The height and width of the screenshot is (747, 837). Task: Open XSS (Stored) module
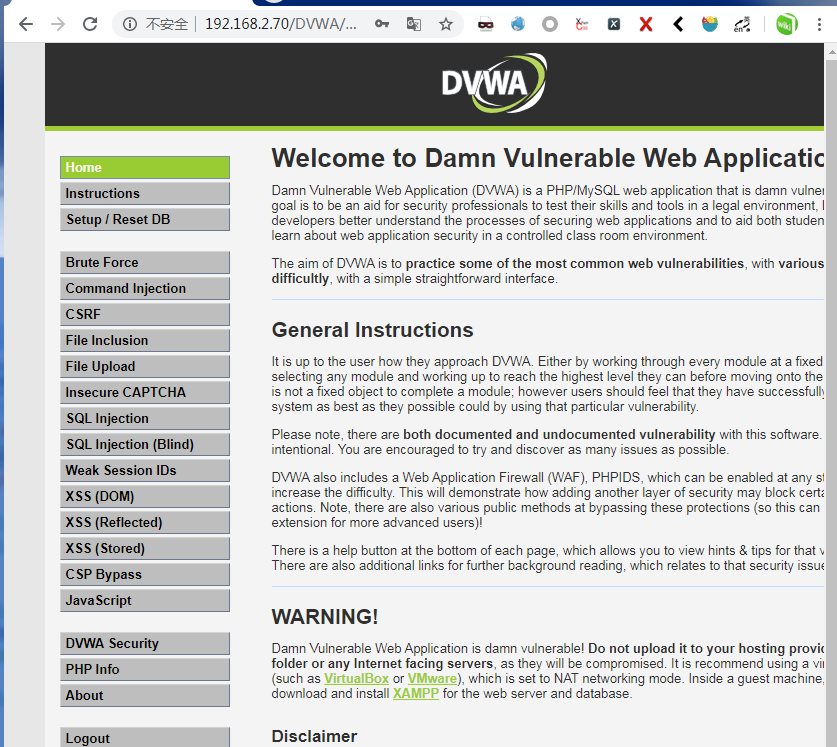click(145, 549)
